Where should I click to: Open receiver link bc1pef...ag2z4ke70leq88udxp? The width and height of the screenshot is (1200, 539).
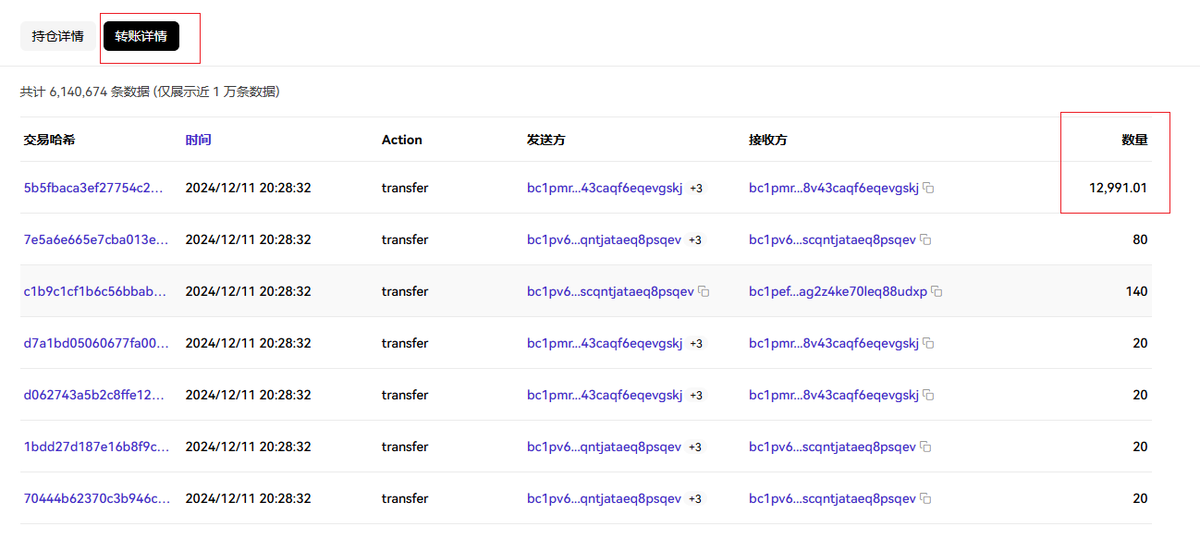pyautogui.click(x=838, y=292)
